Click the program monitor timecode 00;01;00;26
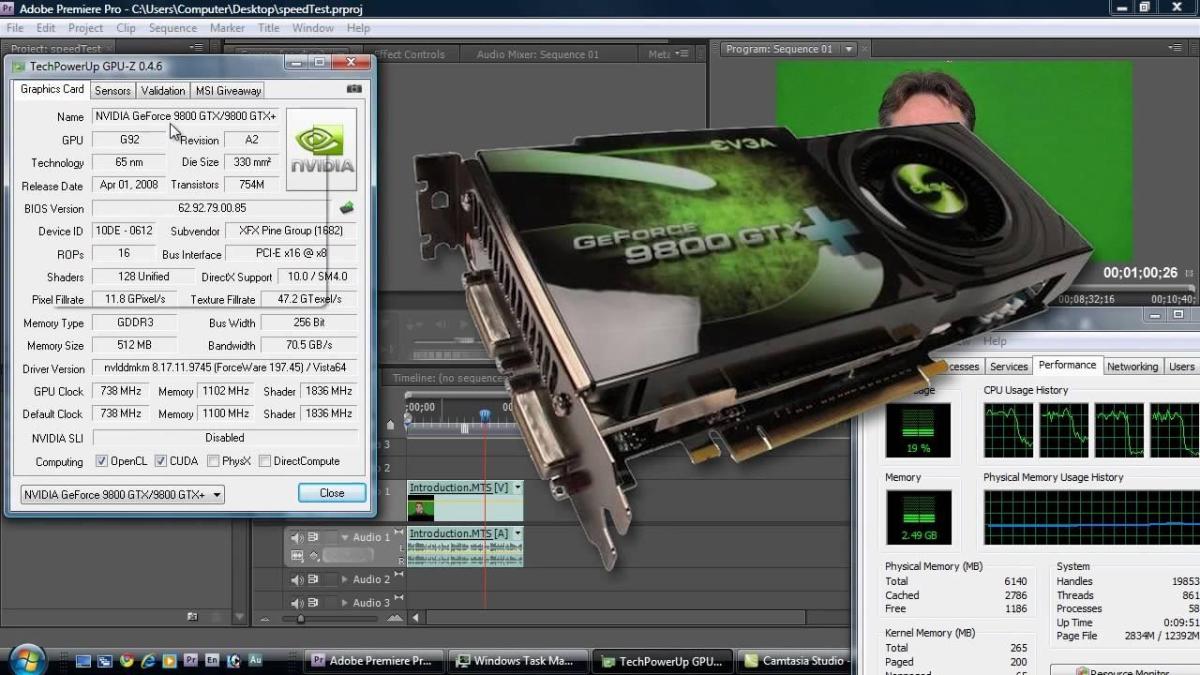 click(x=1140, y=272)
